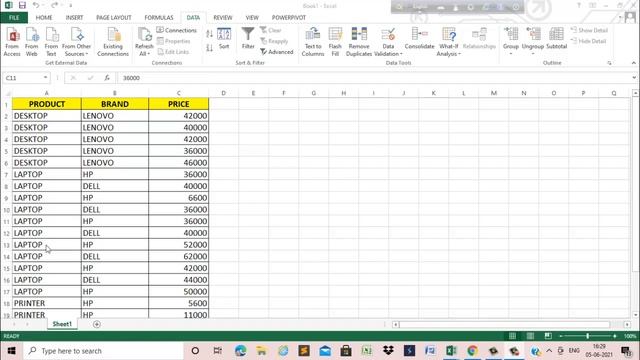Viewport: 640px width, 360px height.
Task: Switch to PAGE LAYOUT tab
Action: [114, 18]
